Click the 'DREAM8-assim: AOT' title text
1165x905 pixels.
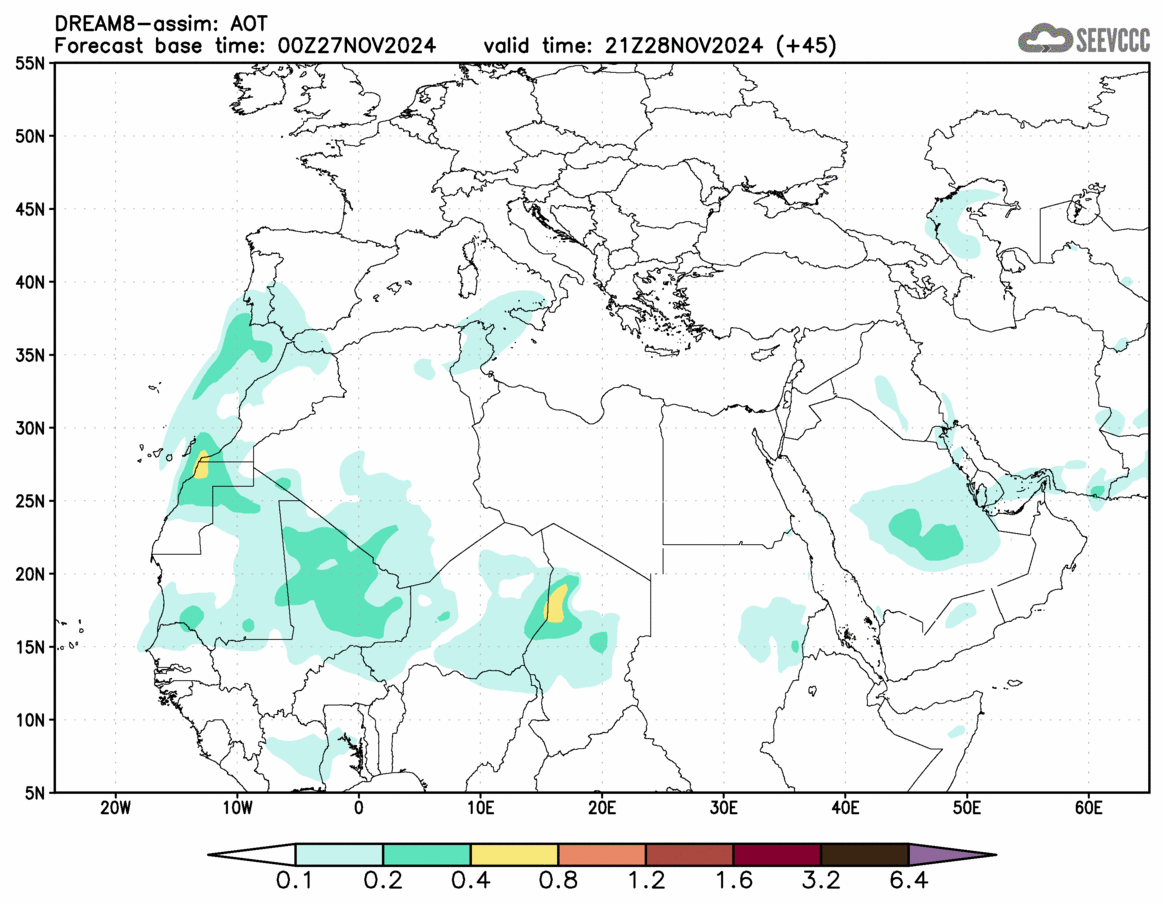(161, 24)
